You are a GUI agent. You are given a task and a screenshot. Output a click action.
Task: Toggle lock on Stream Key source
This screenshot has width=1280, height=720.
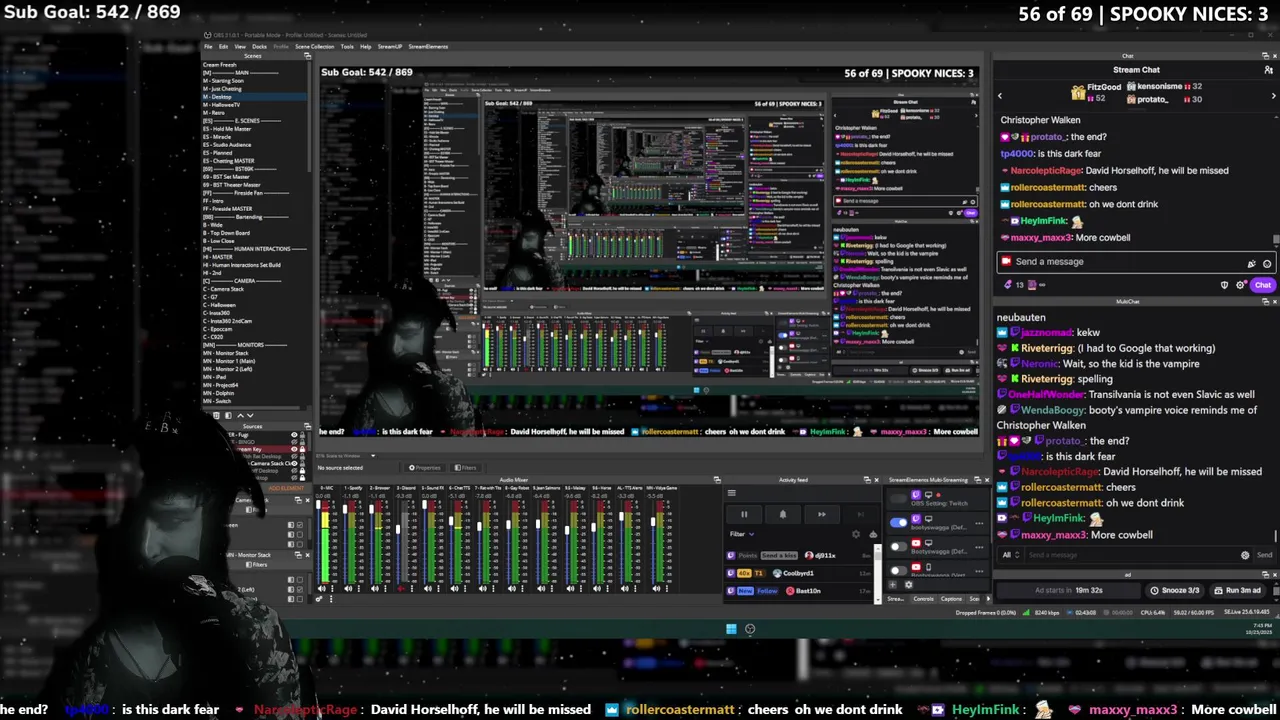pyautogui.click(x=302, y=449)
